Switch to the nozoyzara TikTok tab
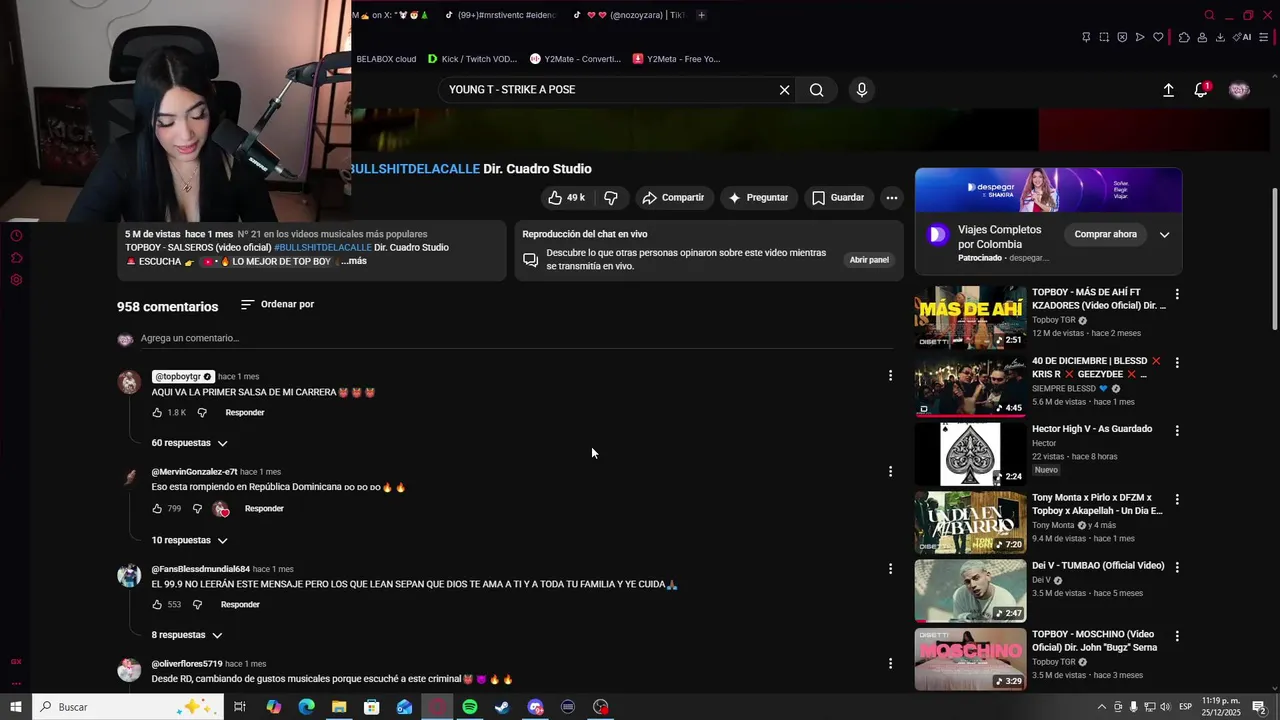This screenshot has height=720, width=1280. (628, 15)
